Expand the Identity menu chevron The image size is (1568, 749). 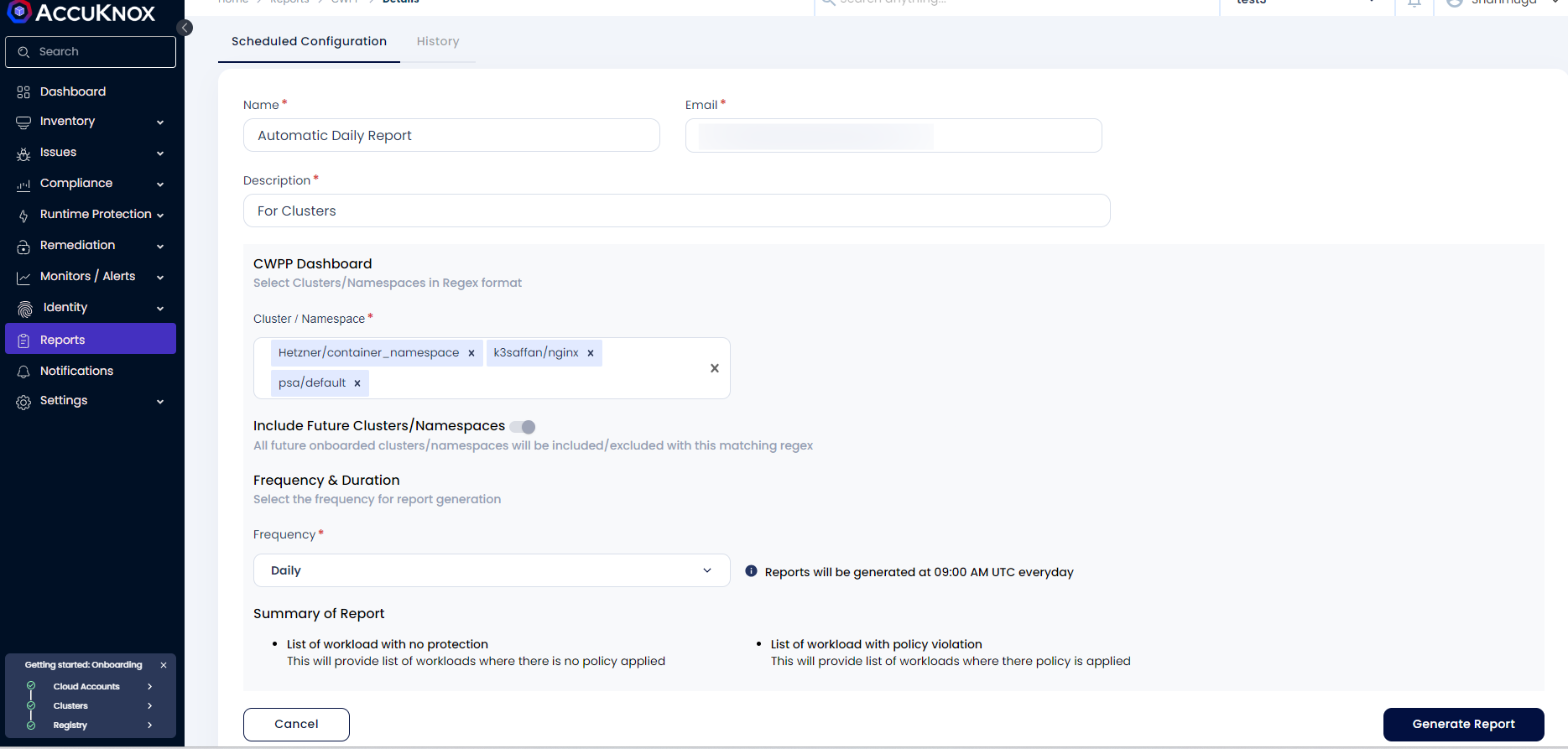pyautogui.click(x=160, y=309)
